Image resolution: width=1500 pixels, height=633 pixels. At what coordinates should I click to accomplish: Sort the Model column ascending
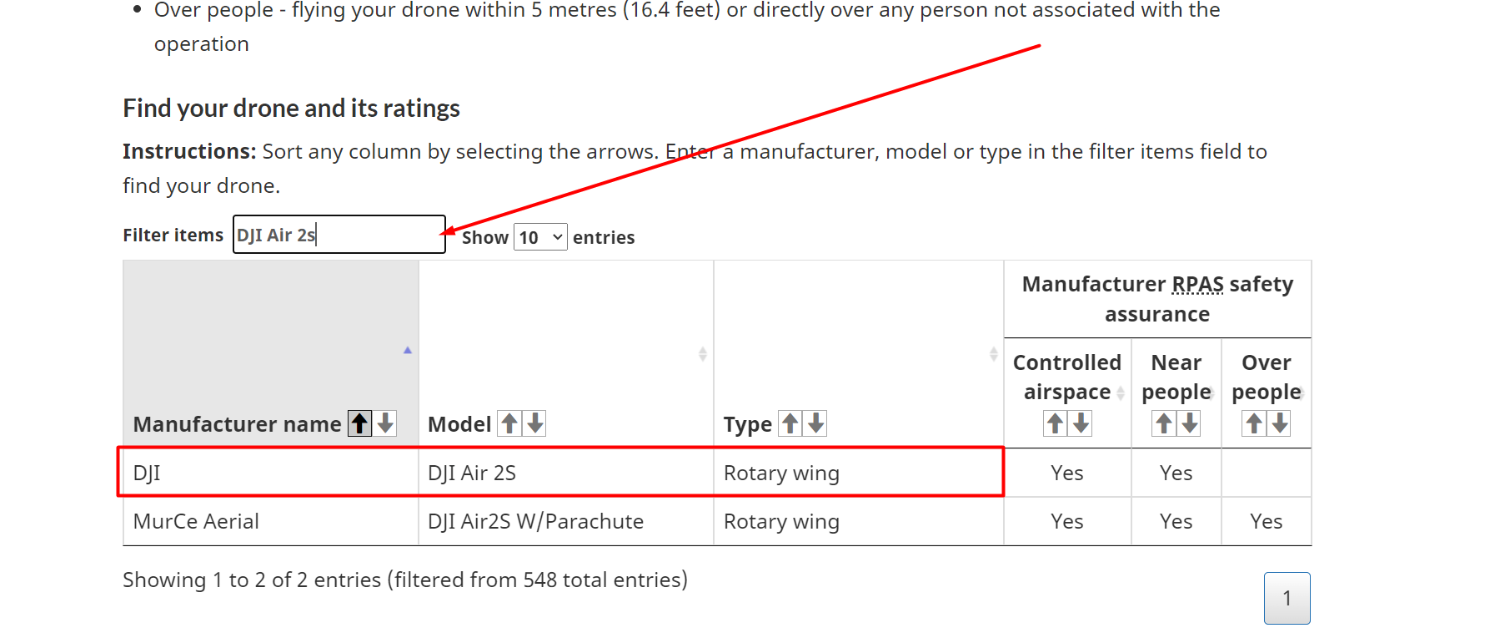tap(511, 423)
